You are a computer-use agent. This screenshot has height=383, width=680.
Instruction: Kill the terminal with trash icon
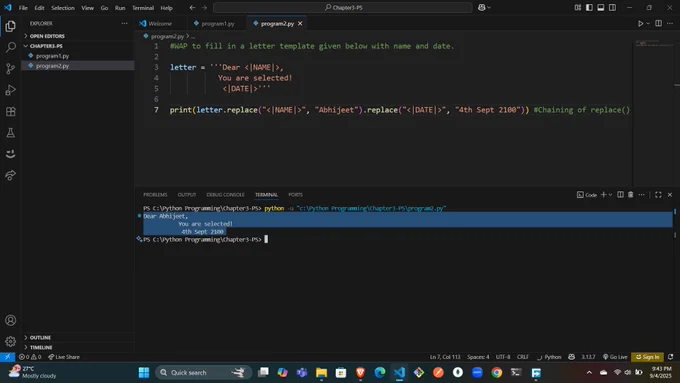631,195
